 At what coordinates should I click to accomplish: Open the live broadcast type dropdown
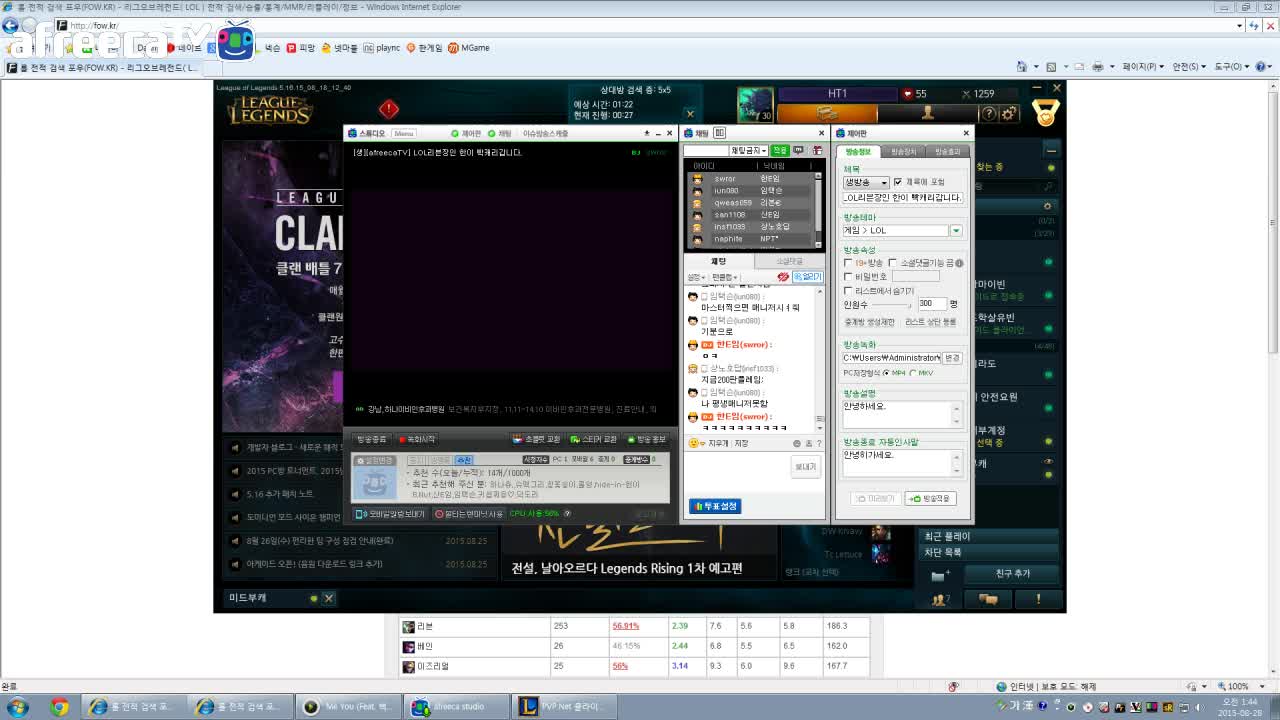tap(866, 183)
